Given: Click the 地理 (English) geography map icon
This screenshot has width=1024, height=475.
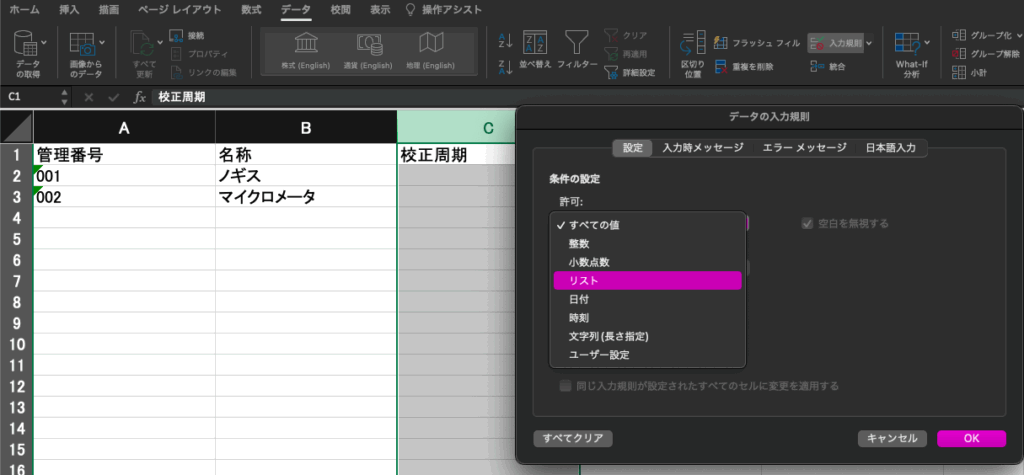Looking at the screenshot, I should pos(431,44).
